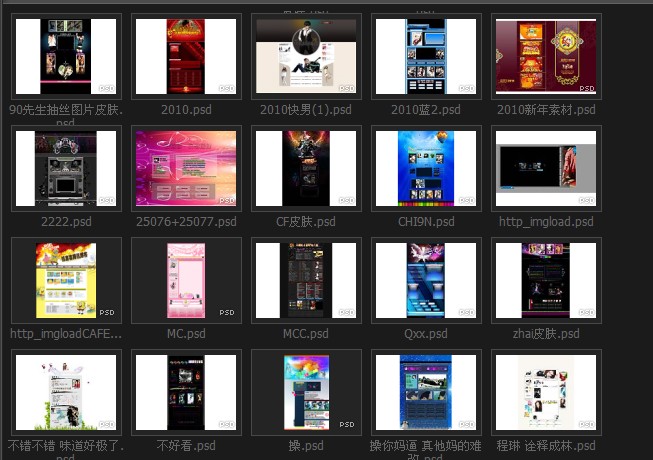Select the 操.psd colorful thumbnail
This screenshot has height=460, width=653.
306,392
